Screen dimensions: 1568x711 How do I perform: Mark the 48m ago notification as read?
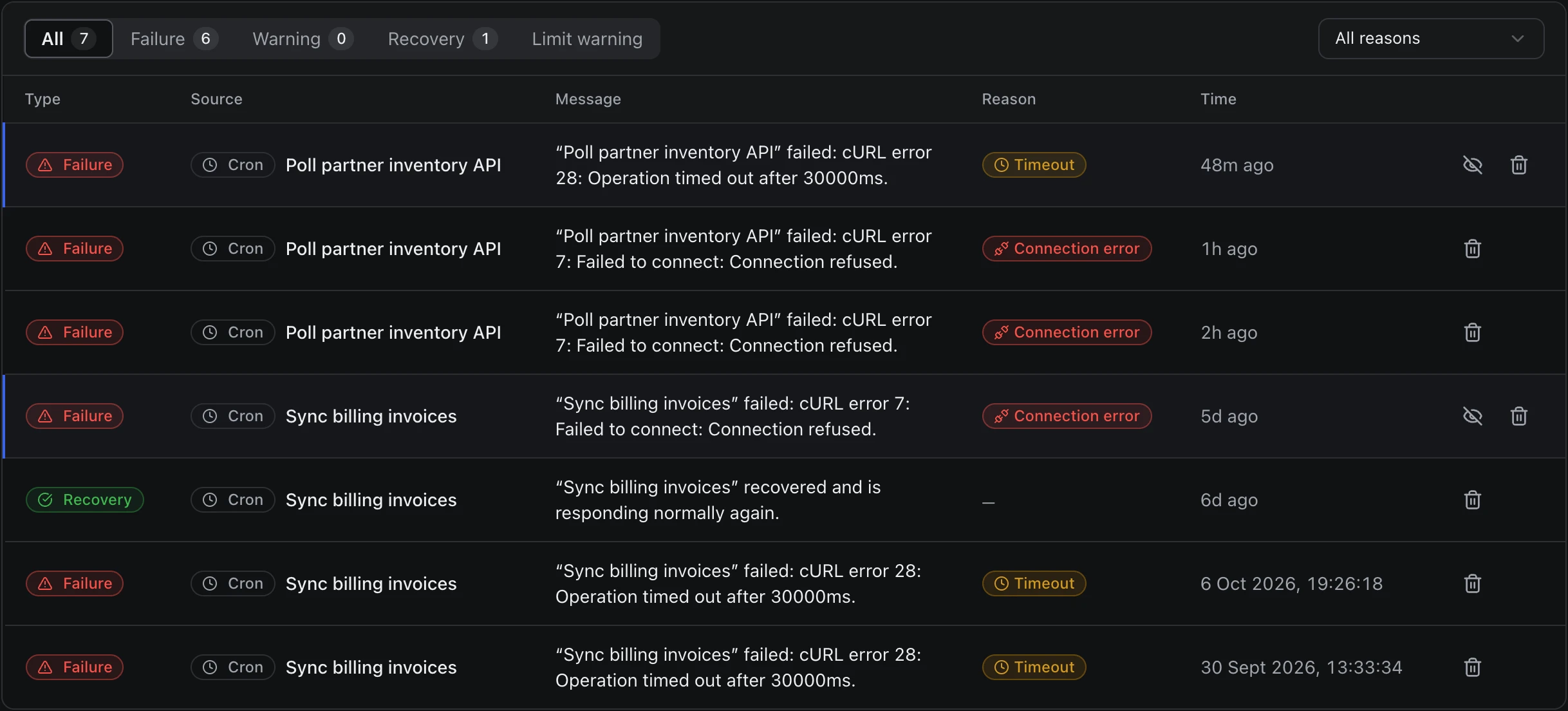pyautogui.click(x=1472, y=165)
